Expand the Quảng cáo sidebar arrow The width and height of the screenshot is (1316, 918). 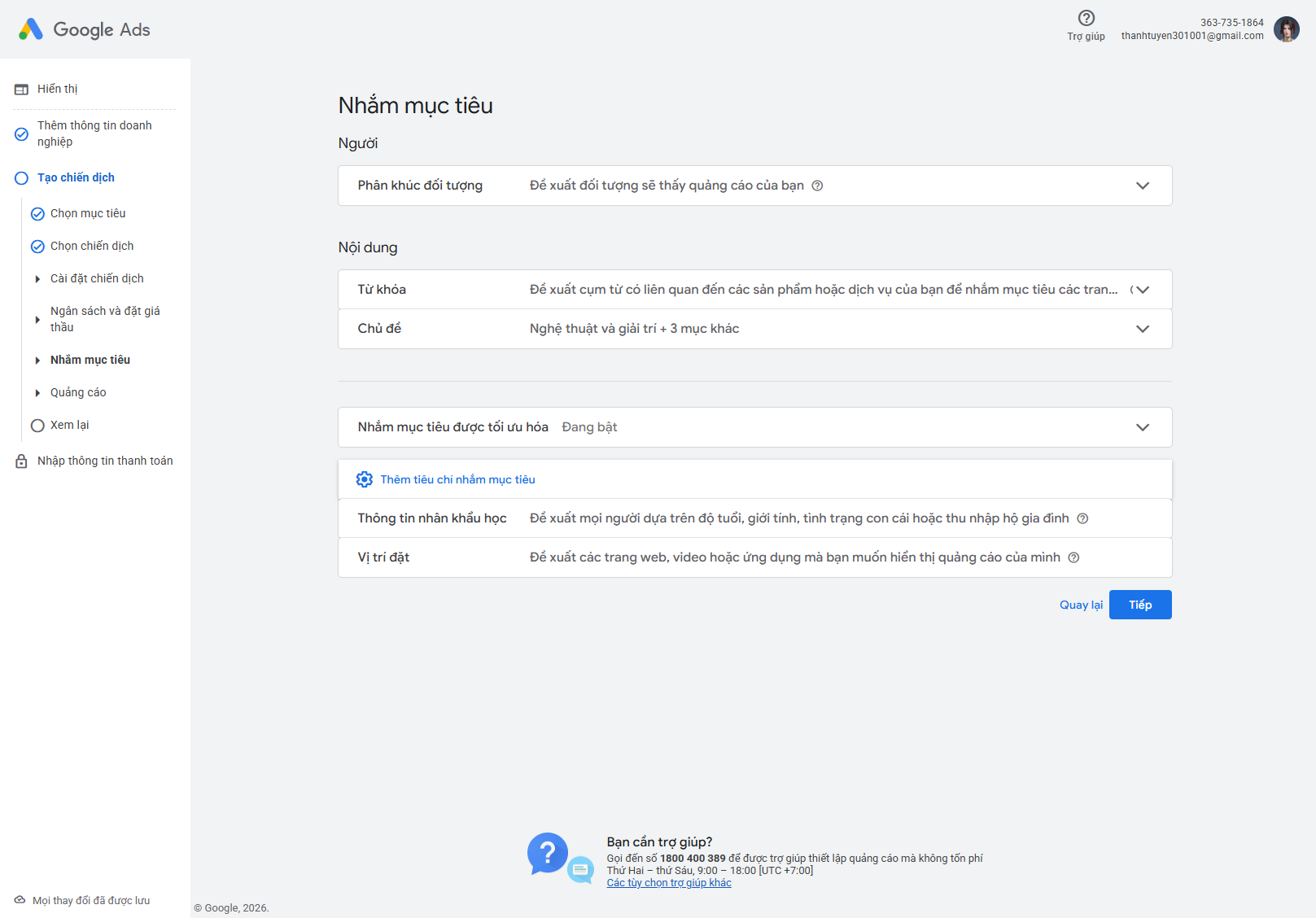click(x=37, y=393)
